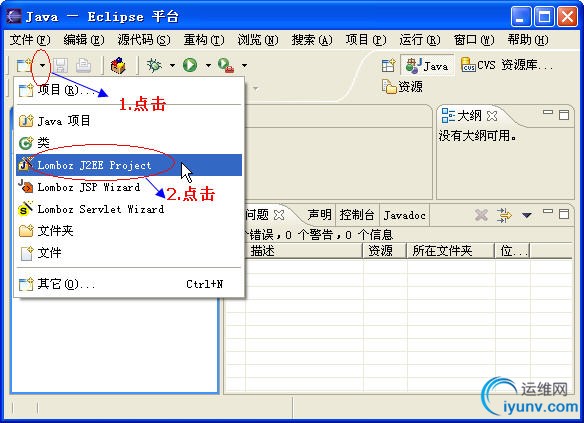Open the 项目(P) menu
Viewport: 584px width, 423px height.
366,39
